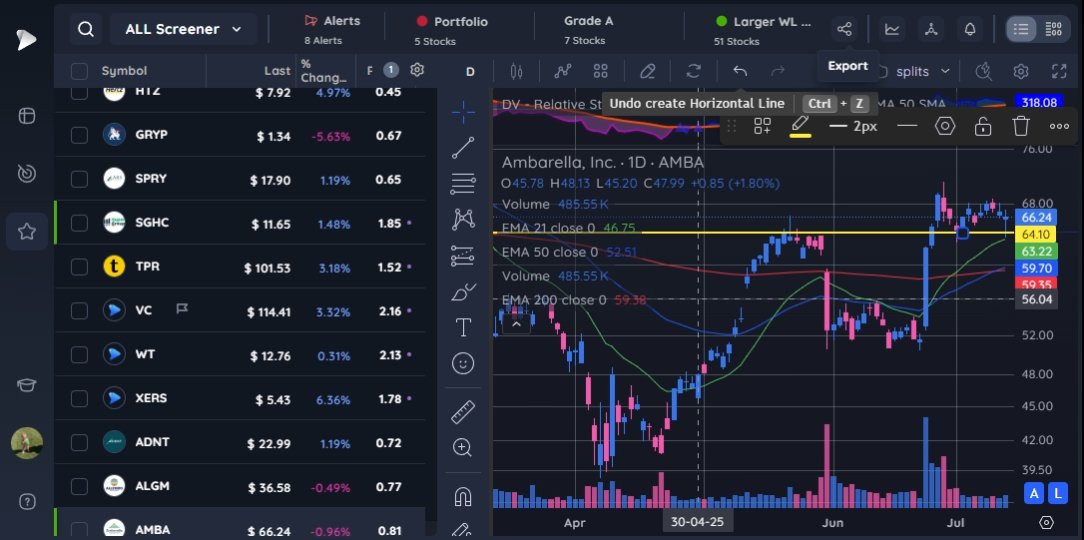Select the zoom in tool
This screenshot has width=1084, height=540.
click(x=462, y=448)
